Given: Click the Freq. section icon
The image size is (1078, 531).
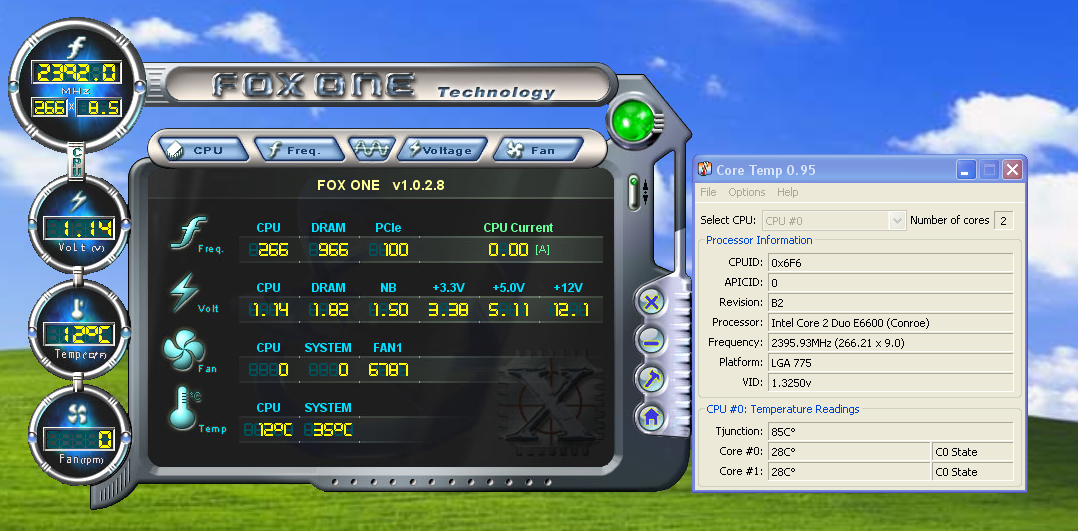Looking at the screenshot, I should click(190, 234).
